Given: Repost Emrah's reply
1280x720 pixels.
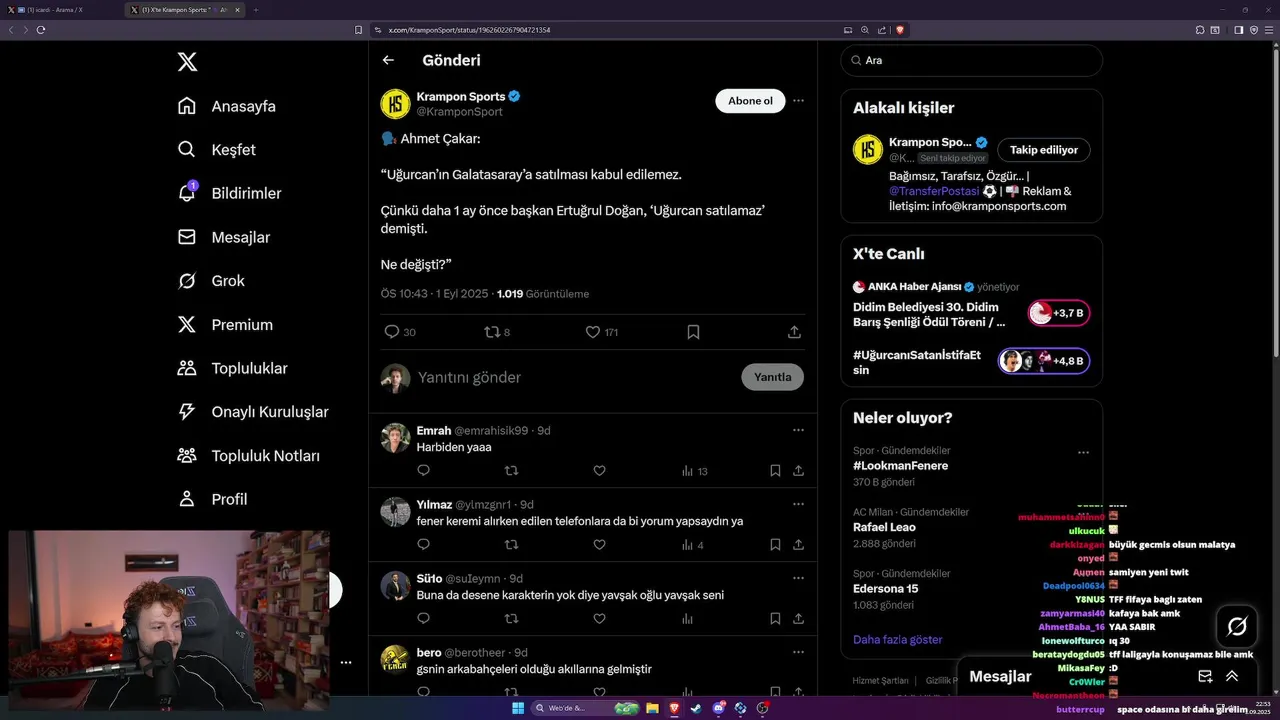Looking at the screenshot, I should 511,471.
